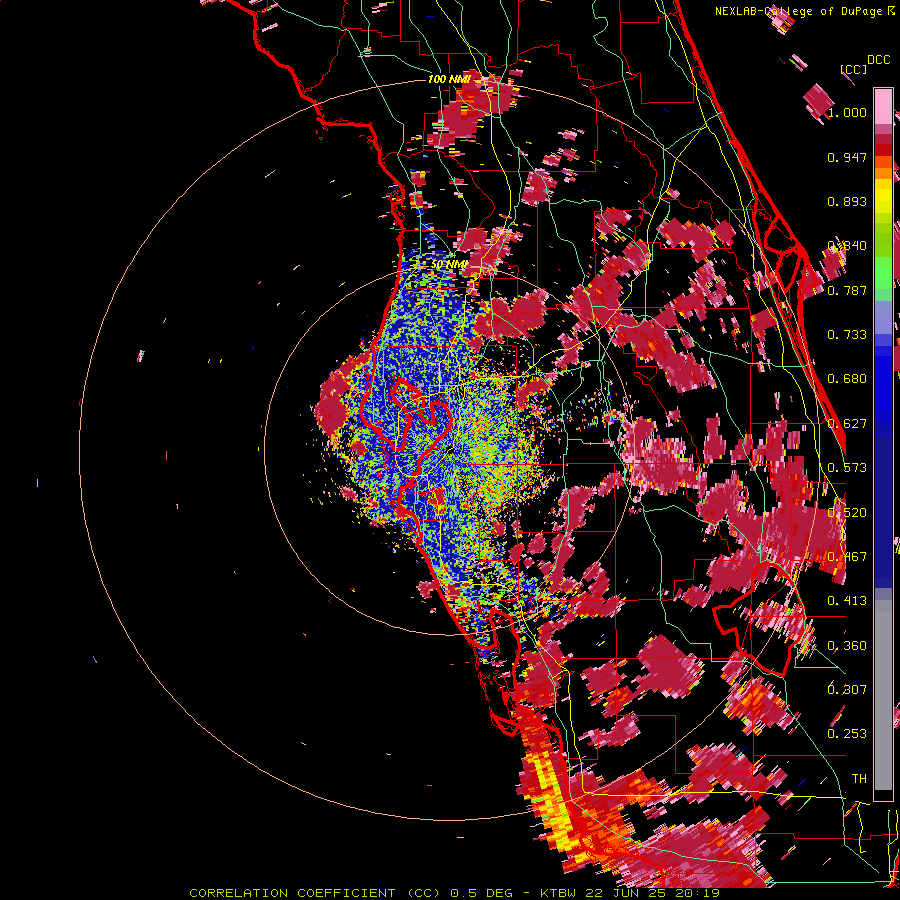
Task: Click the CORRELATION COEFFICIENT caption at the bottom
Action: (x=455, y=893)
